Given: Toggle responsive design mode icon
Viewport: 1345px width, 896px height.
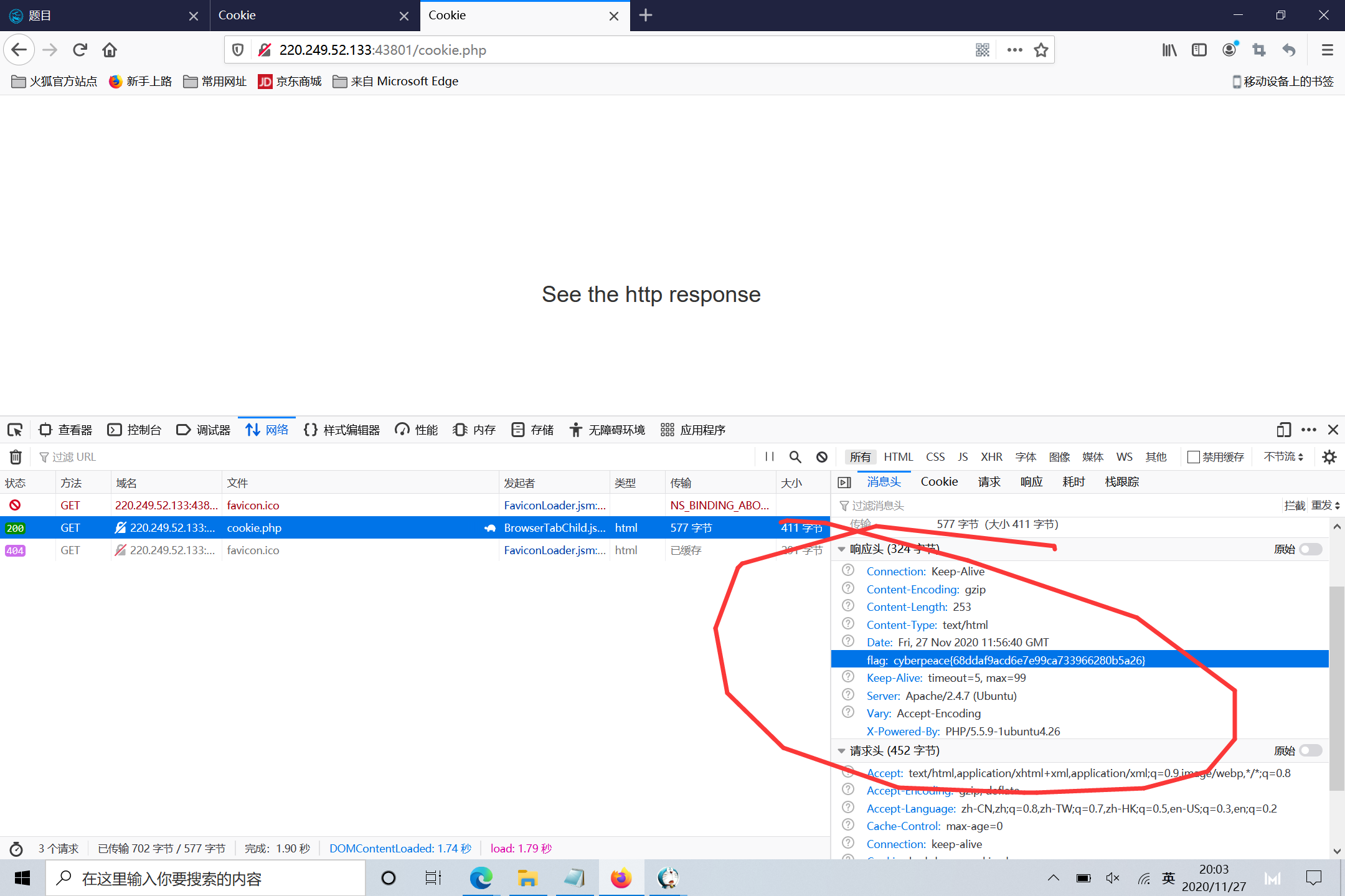Looking at the screenshot, I should click(x=1283, y=430).
